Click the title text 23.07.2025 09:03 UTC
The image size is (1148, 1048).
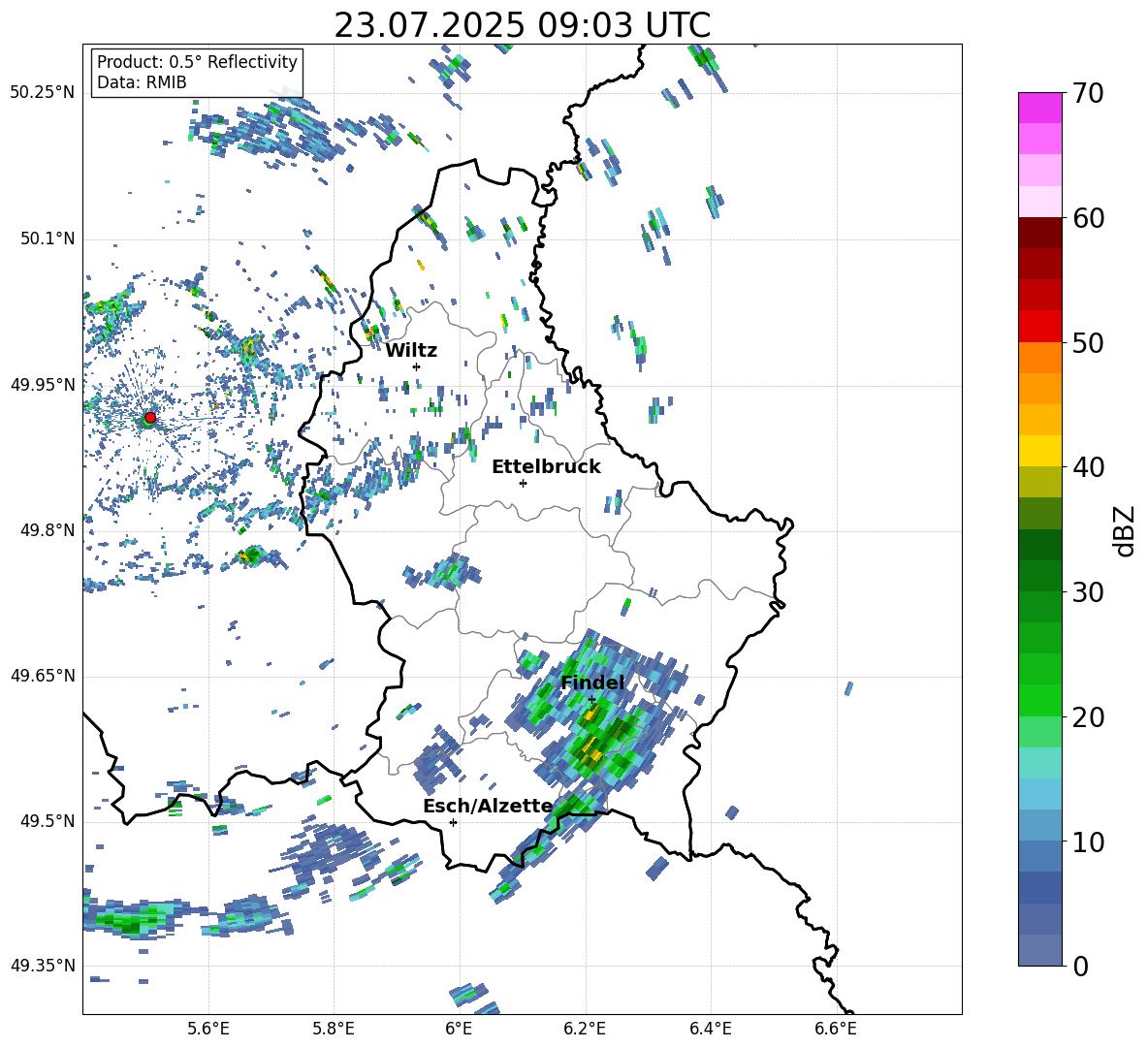point(522,25)
